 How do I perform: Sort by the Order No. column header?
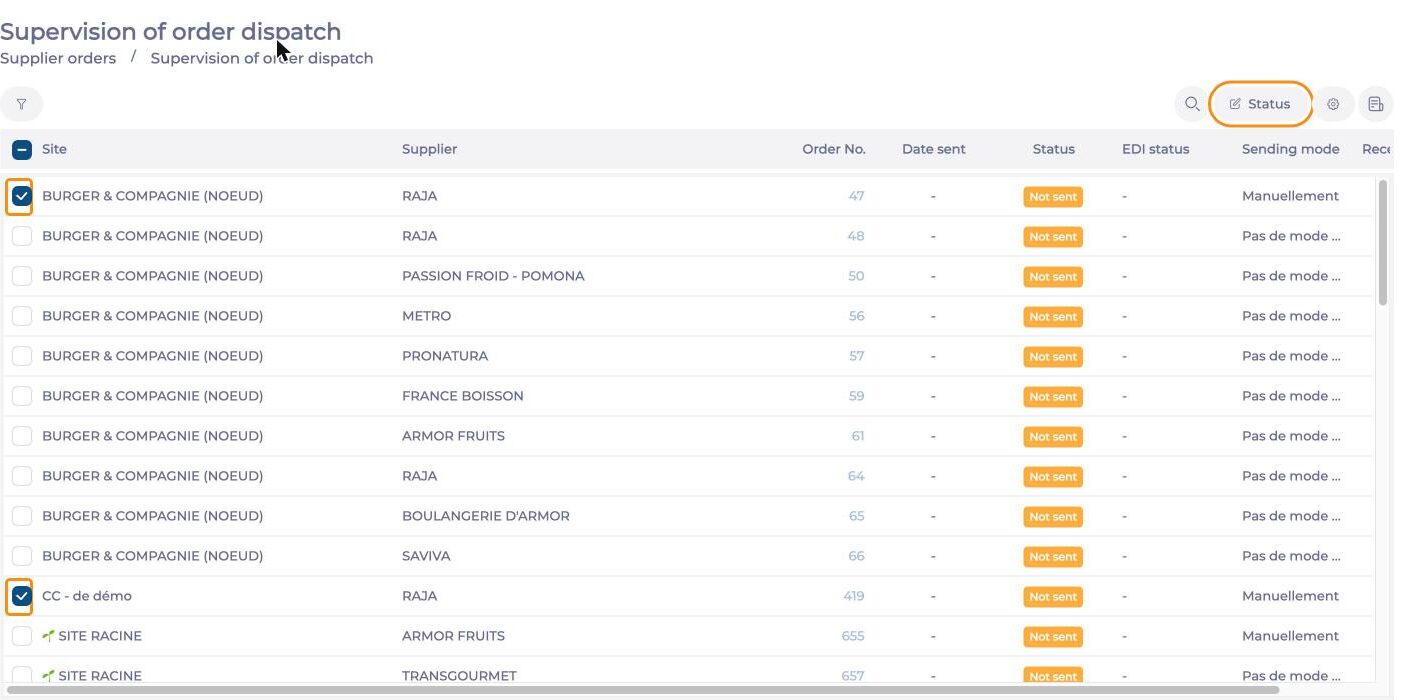tap(834, 149)
